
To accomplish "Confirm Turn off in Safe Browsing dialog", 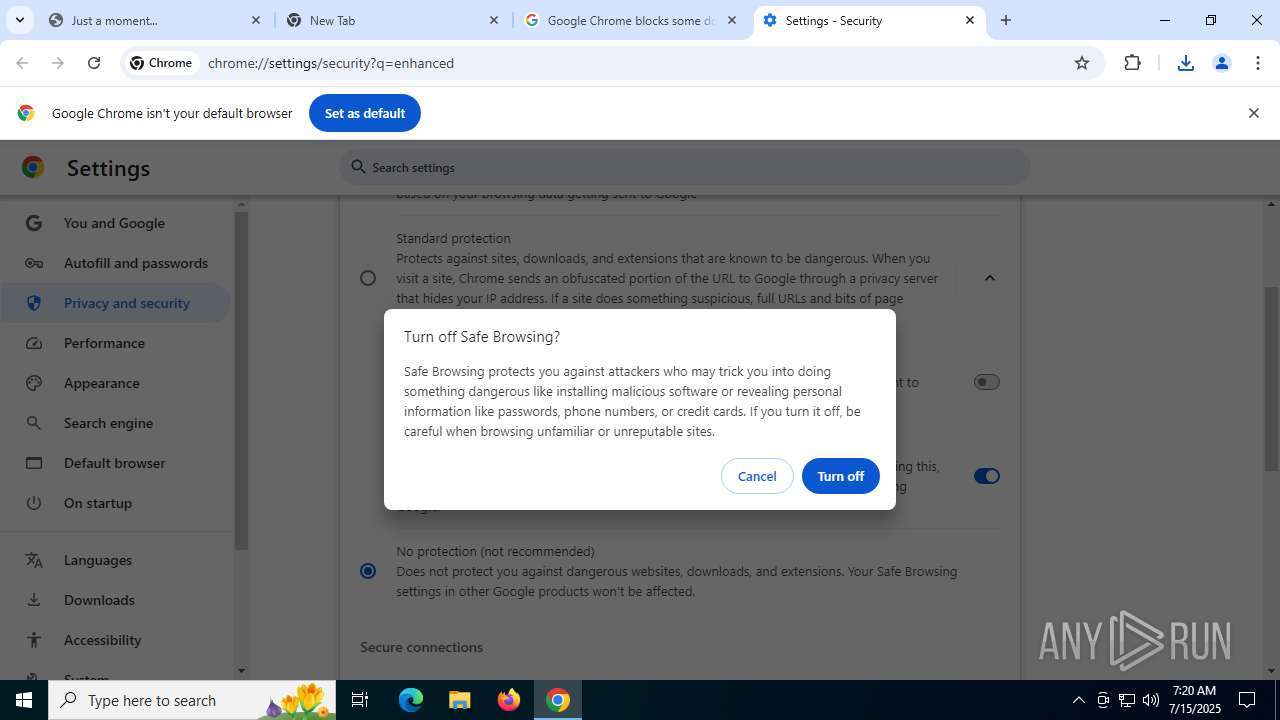I will click(x=840, y=476).
